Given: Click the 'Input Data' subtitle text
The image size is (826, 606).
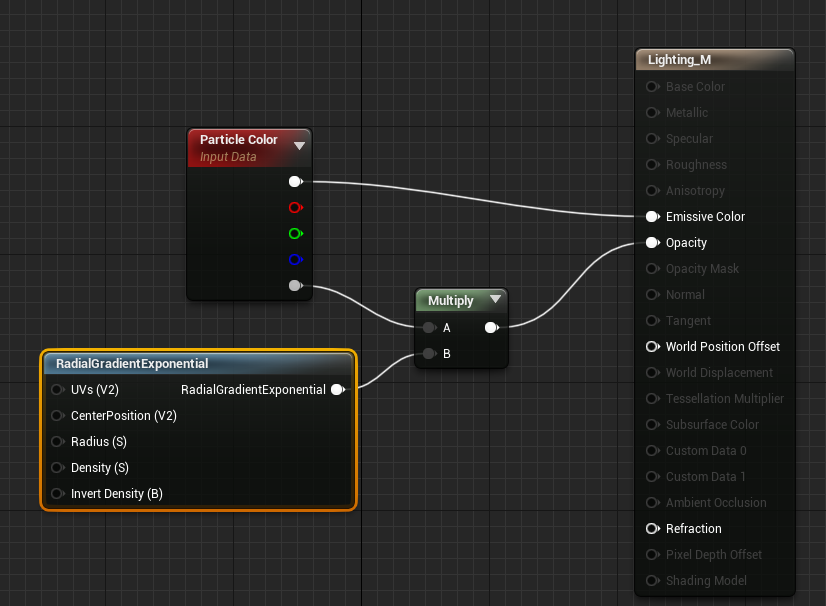Looking at the screenshot, I should click(228, 157).
